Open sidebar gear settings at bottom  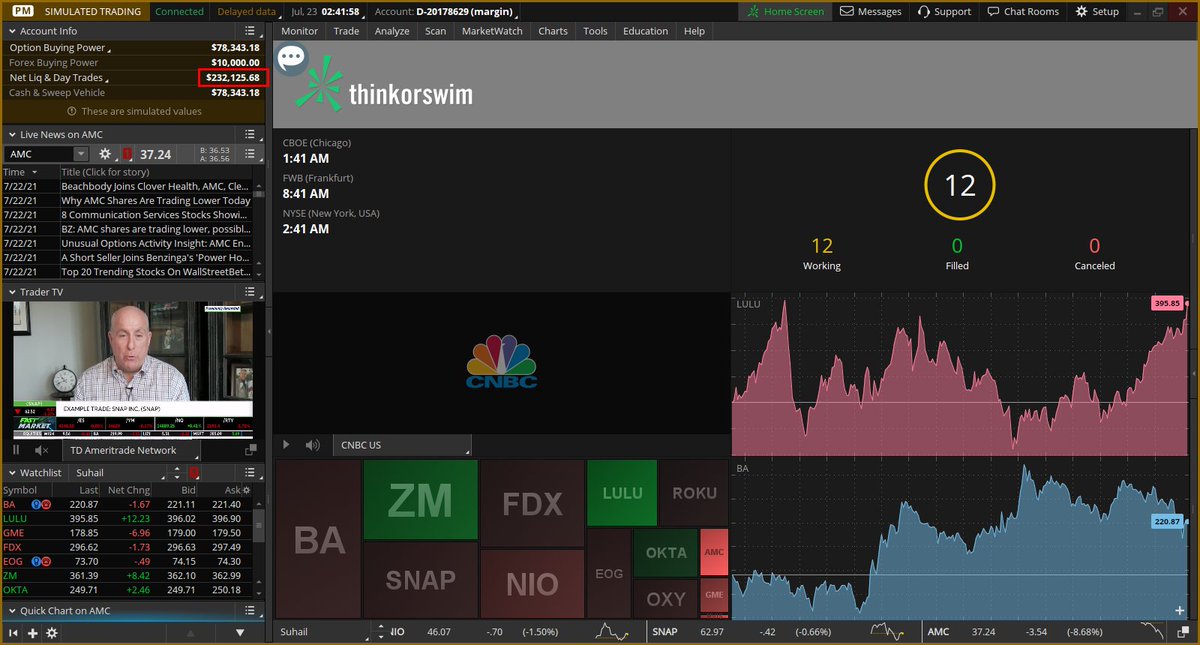[52, 633]
